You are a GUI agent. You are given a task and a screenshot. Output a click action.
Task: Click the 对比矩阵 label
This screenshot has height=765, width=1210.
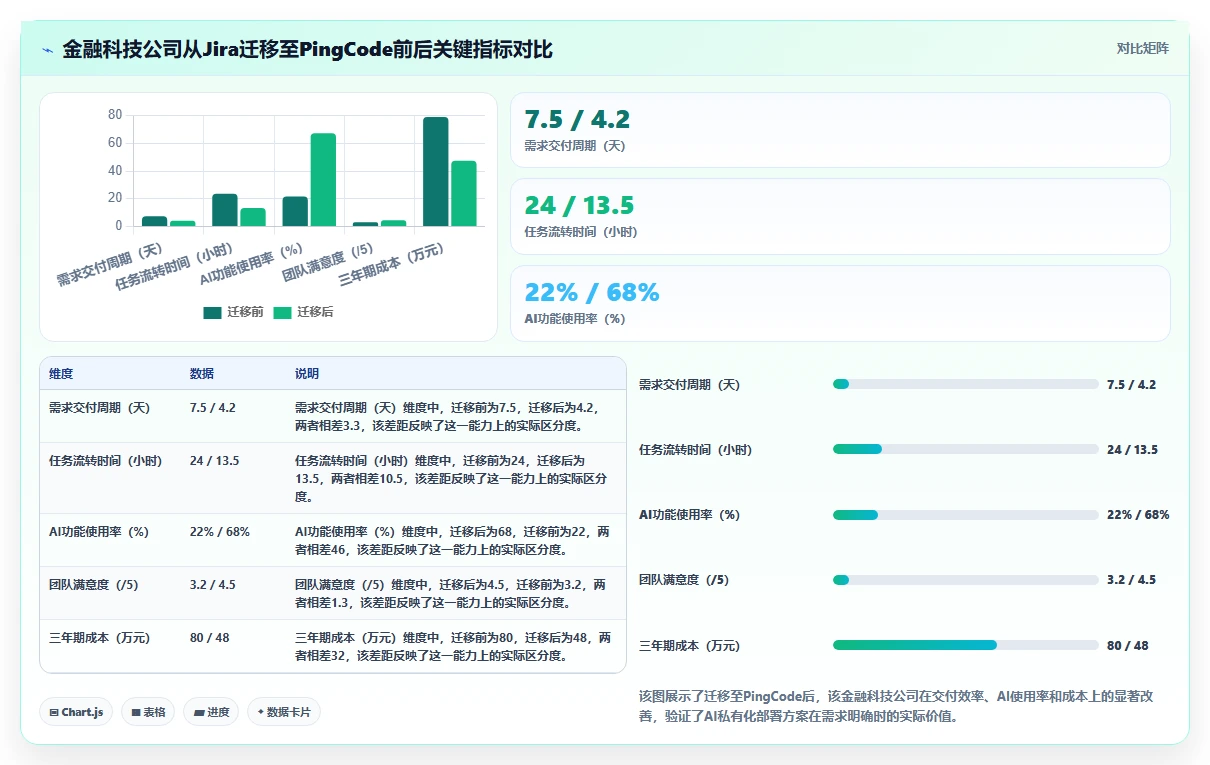(1142, 48)
